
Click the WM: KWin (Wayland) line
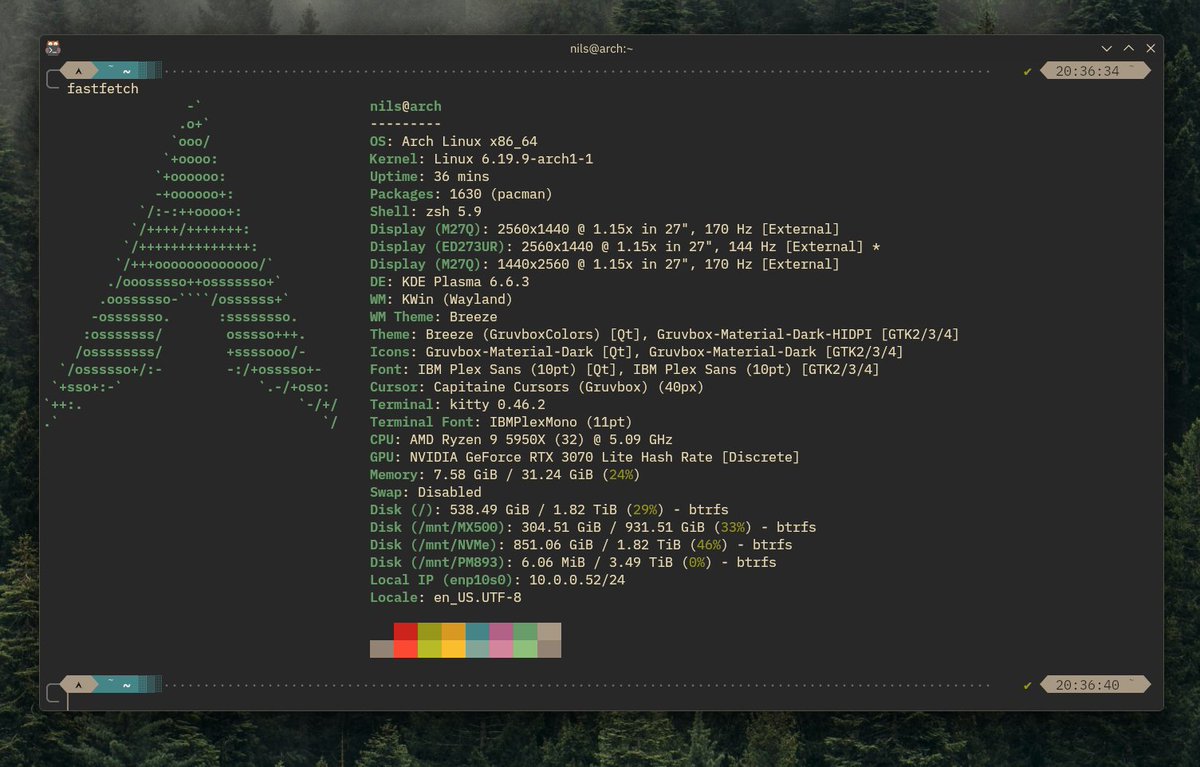pos(441,299)
